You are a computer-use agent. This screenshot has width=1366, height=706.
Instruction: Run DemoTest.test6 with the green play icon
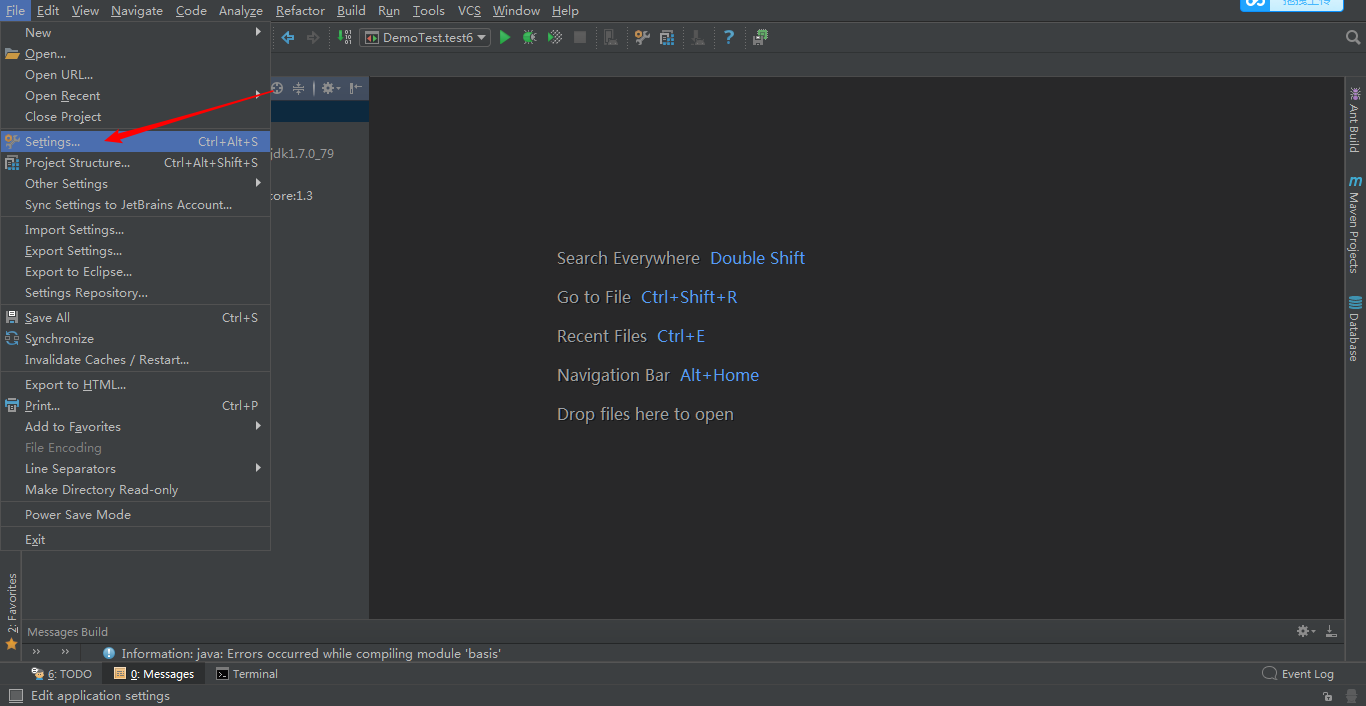tap(505, 37)
